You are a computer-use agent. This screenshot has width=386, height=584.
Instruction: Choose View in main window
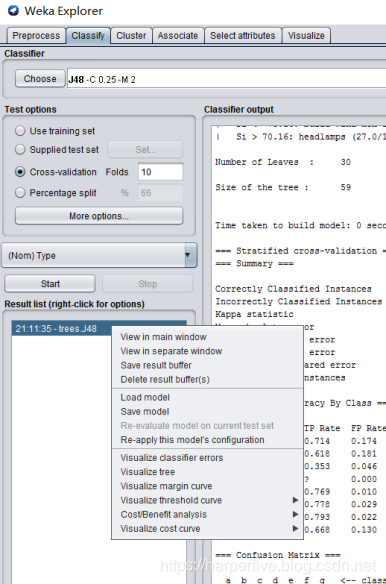(207, 337)
